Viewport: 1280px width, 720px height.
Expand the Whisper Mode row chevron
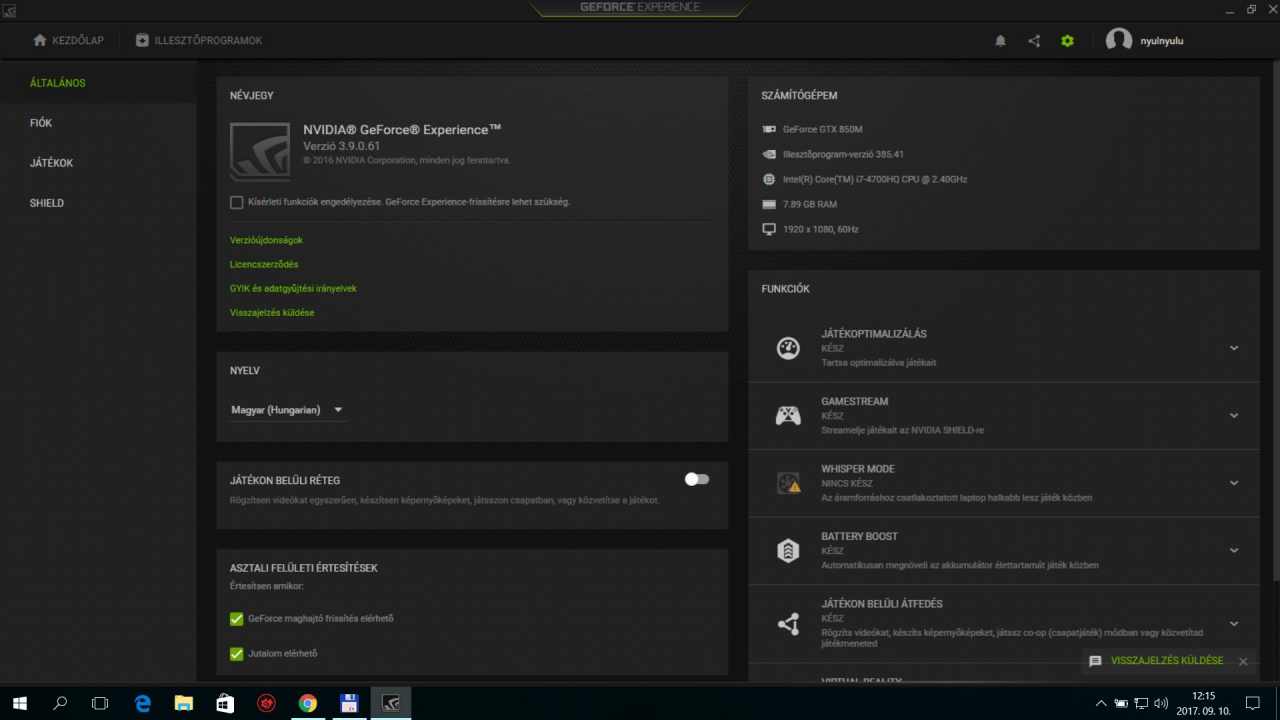point(1234,483)
